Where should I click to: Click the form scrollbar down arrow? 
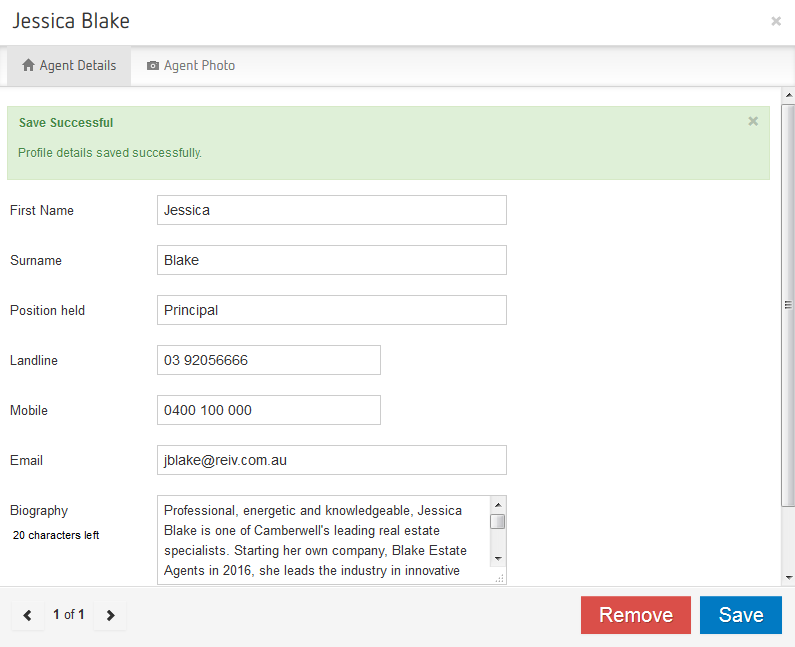click(x=787, y=577)
